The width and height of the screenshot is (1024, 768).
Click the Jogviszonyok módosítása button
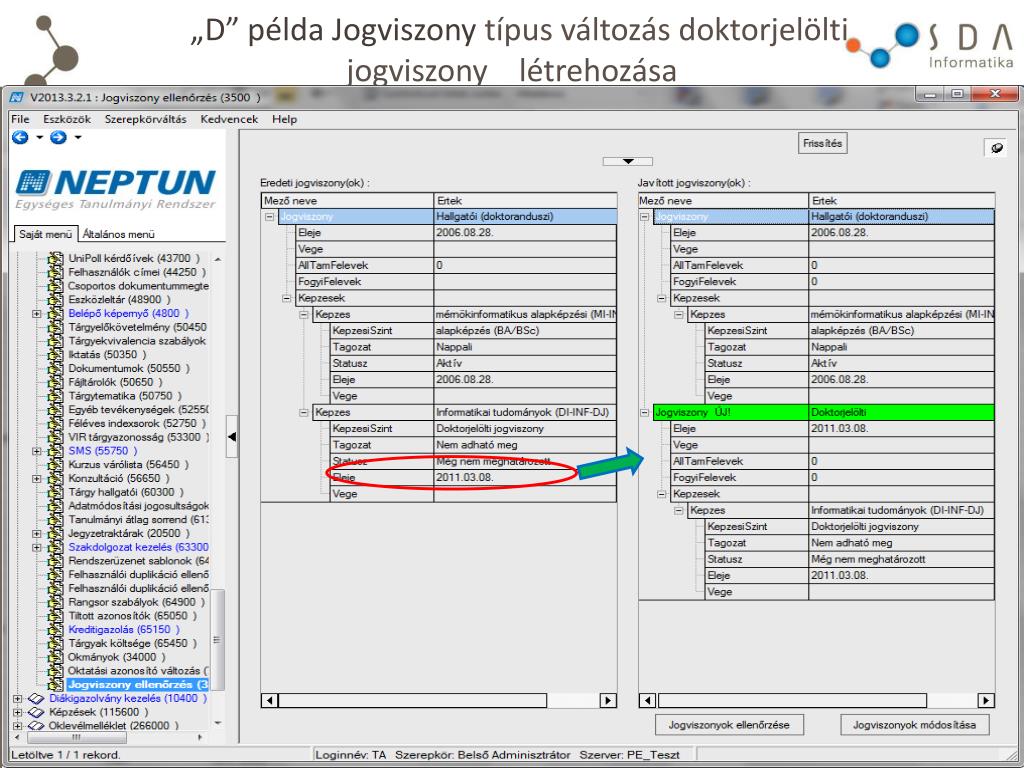[914, 725]
